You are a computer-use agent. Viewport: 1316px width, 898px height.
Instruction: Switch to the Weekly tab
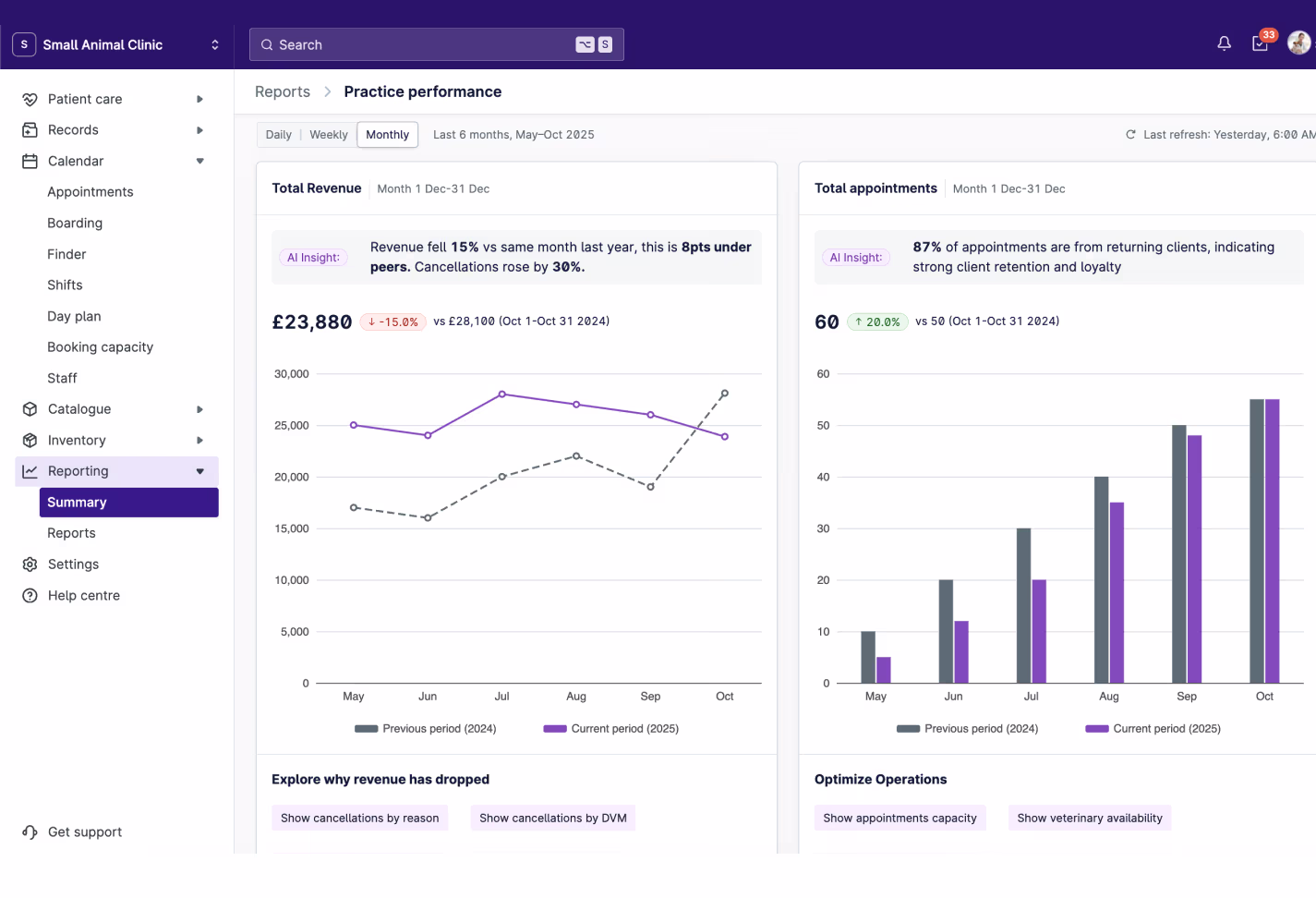pyautogui.click(x=328, y=134)
